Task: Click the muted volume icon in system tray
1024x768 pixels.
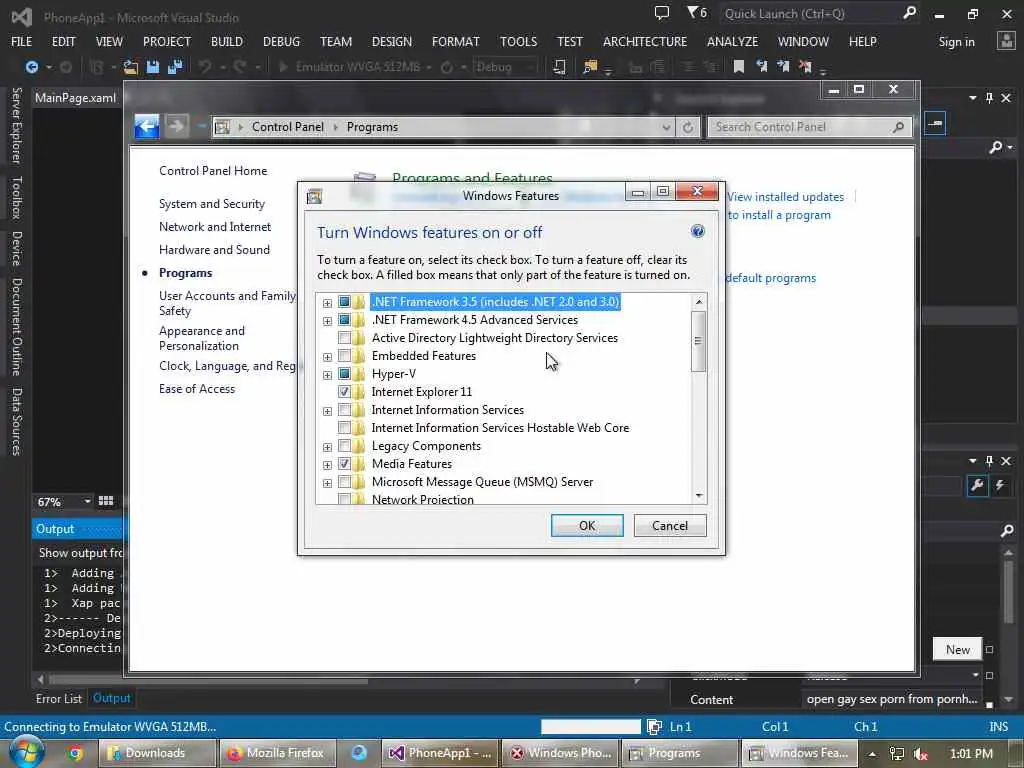Action: click(x=921, y=754)
